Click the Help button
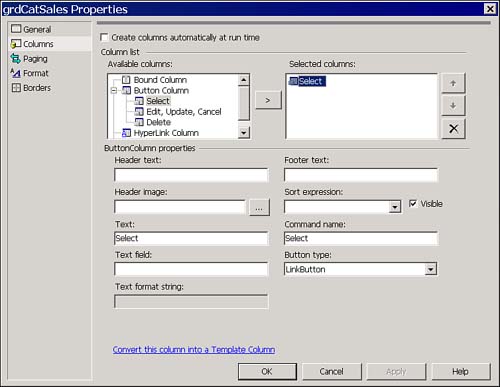Image resolution: width=500 pixels, height=387 pixels. tap(461, 371)
